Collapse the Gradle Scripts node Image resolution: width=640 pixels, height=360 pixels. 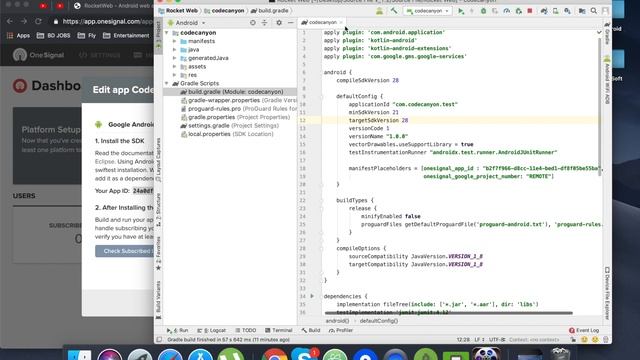(x=167, y=83)
